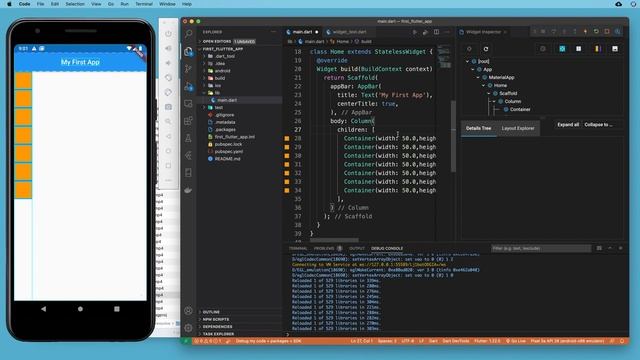Switch to the main.dart editor tab

pyautogui.click(x=302, y=32)
